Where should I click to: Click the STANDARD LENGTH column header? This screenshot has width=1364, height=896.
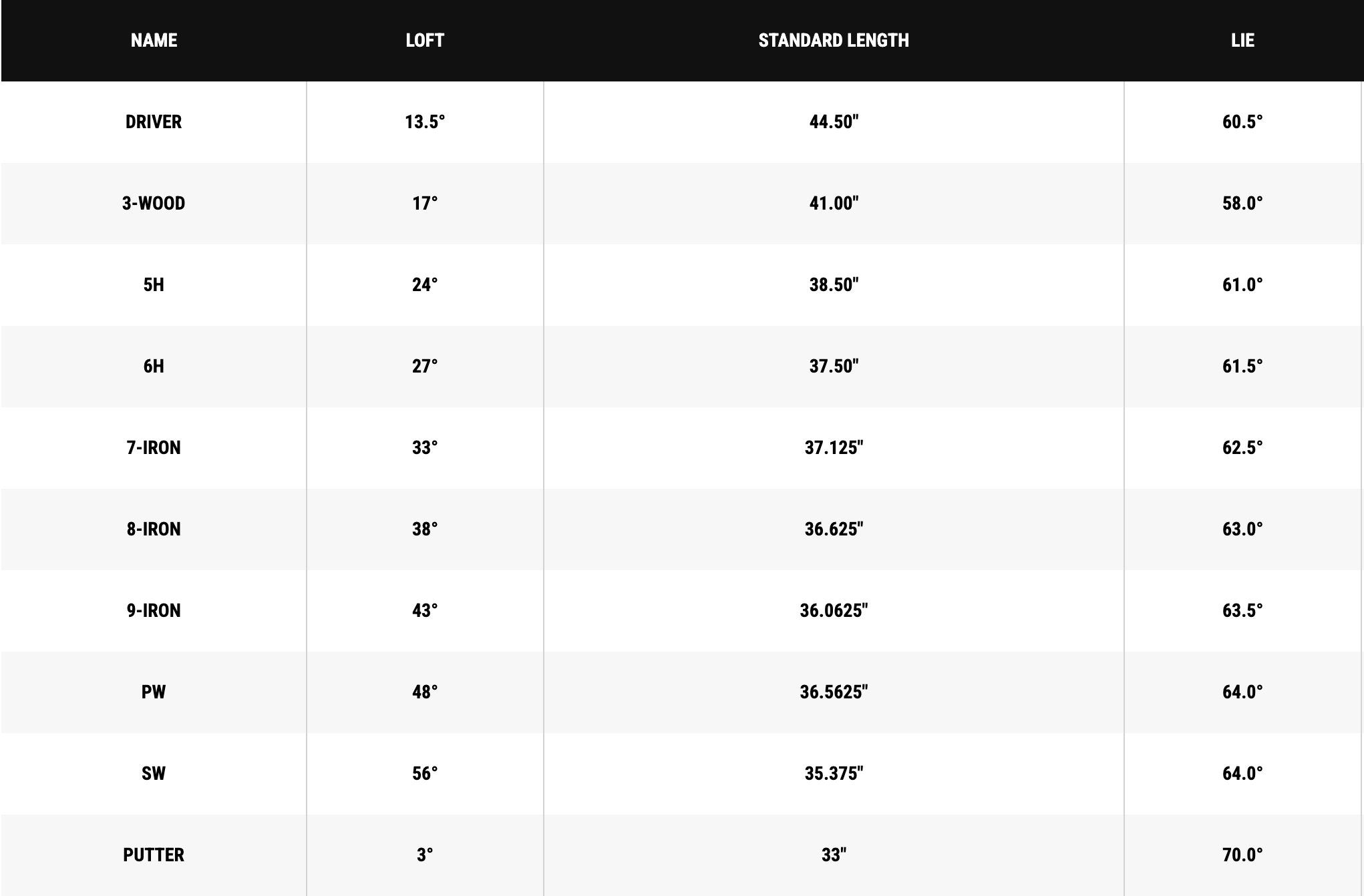point(834,40)
